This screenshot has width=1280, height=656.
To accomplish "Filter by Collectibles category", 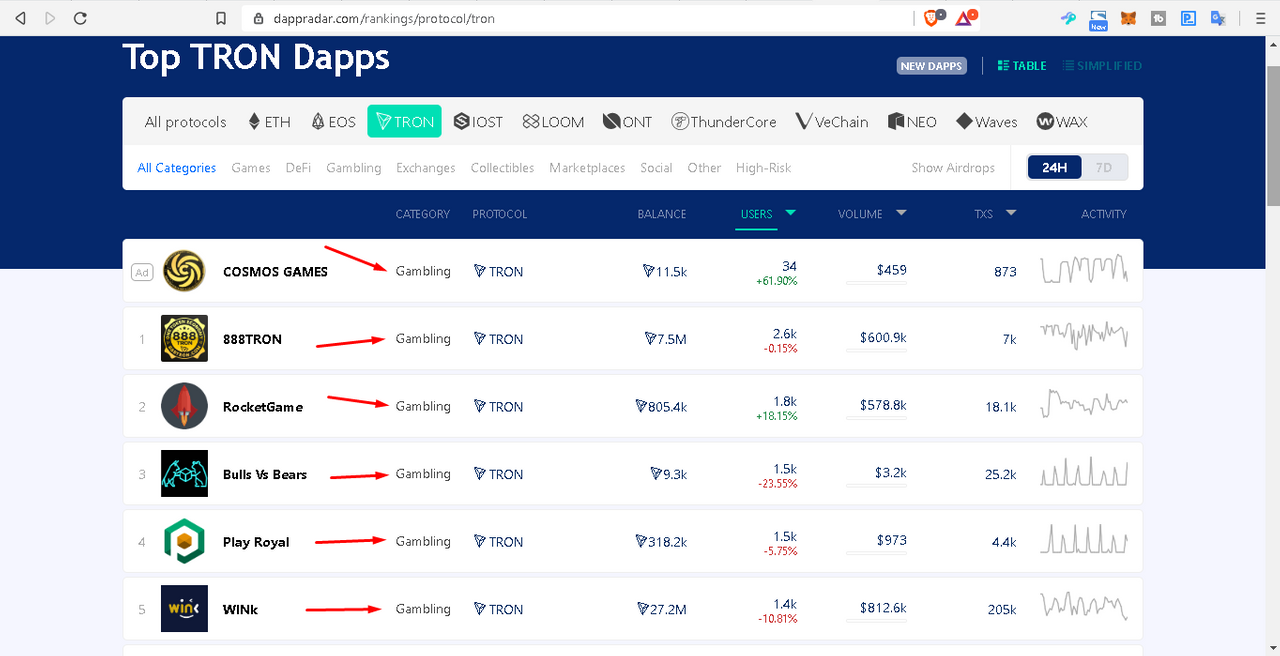I will point(502,168).
